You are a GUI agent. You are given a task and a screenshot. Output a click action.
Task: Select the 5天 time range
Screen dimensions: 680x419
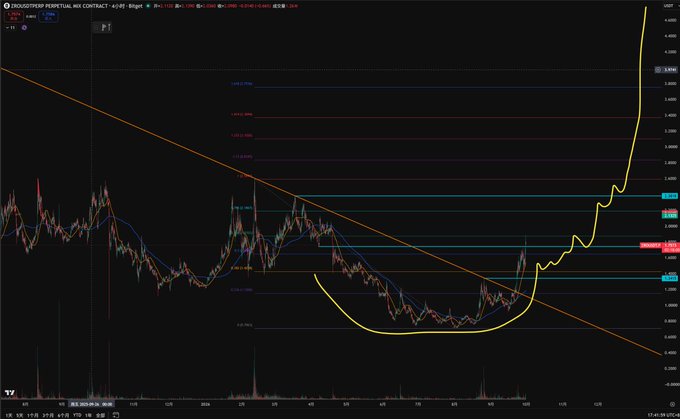pos(20,415)
